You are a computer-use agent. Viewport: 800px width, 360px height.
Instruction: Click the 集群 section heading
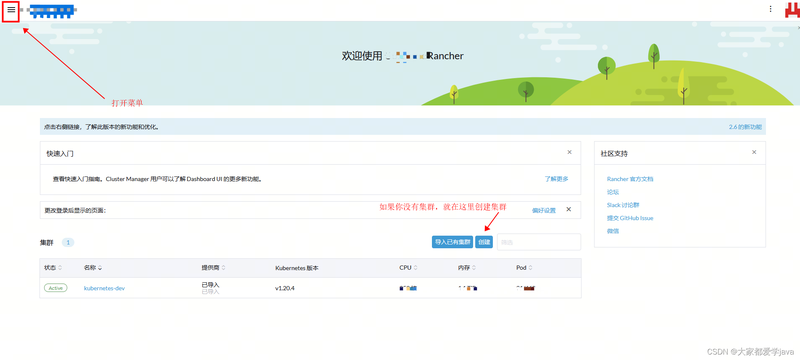pos(46,243)
